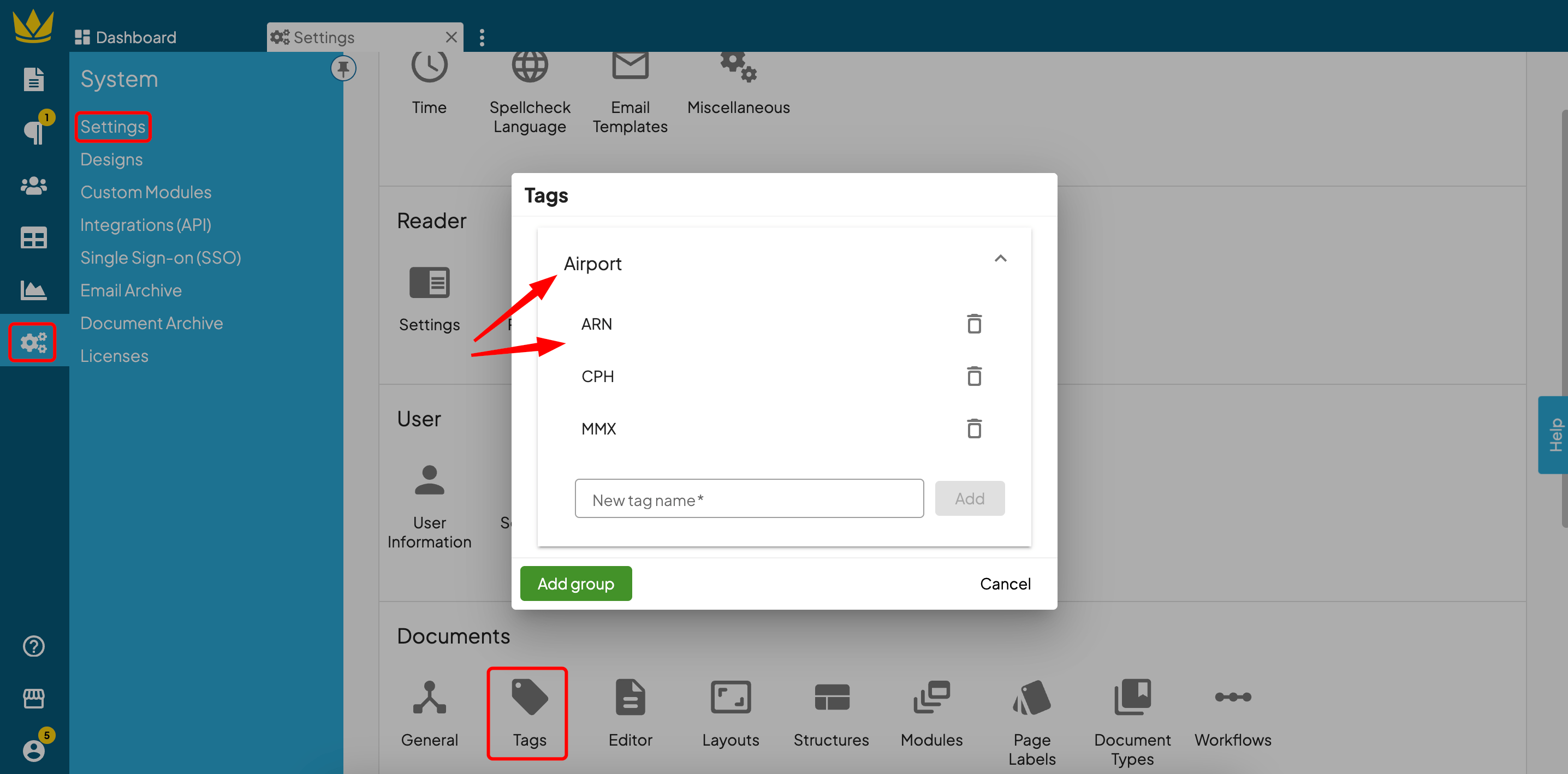Switch to the Dashboard tab
Image resolution: width=1568 pixels, height=774 pixels.
pos(126,38)
